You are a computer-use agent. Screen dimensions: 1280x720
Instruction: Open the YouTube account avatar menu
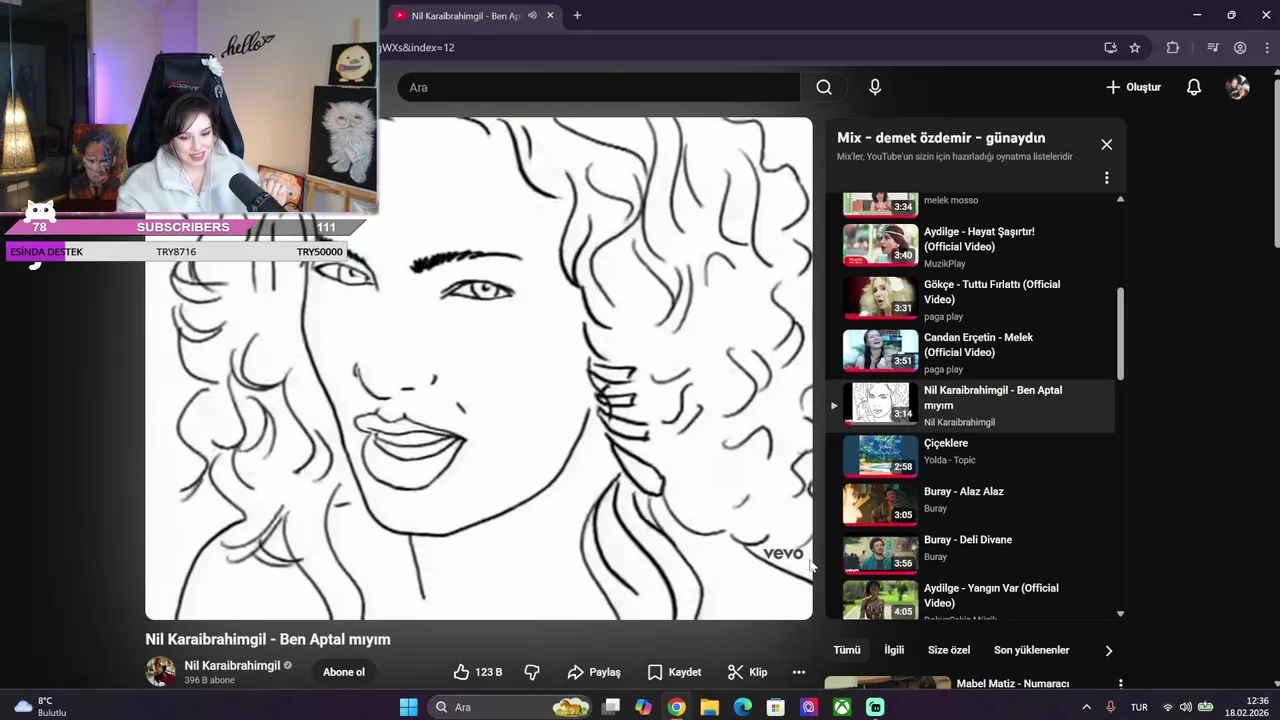click(1238, 87)
